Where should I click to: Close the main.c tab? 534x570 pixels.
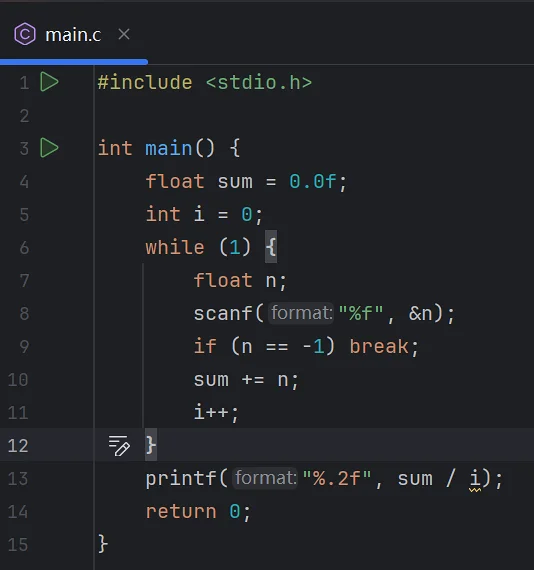point(124,34)
